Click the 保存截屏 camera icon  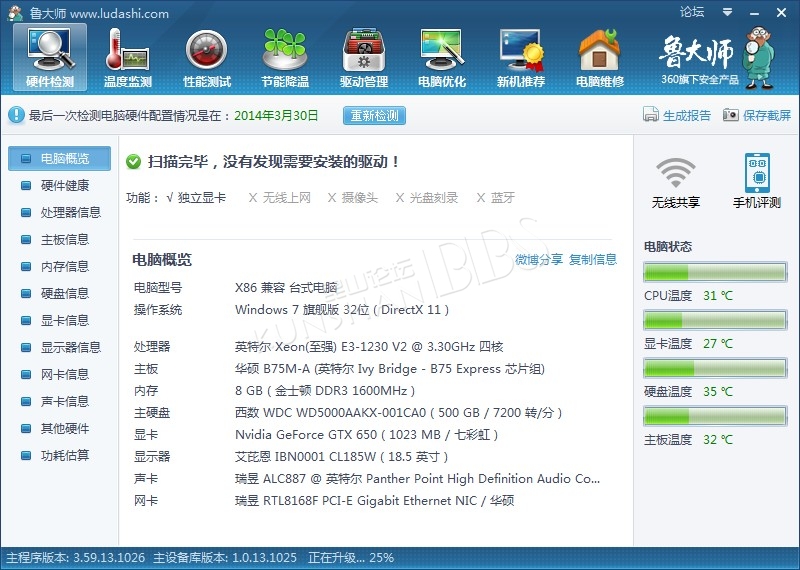pyautogui.click(x=731, y=115)
